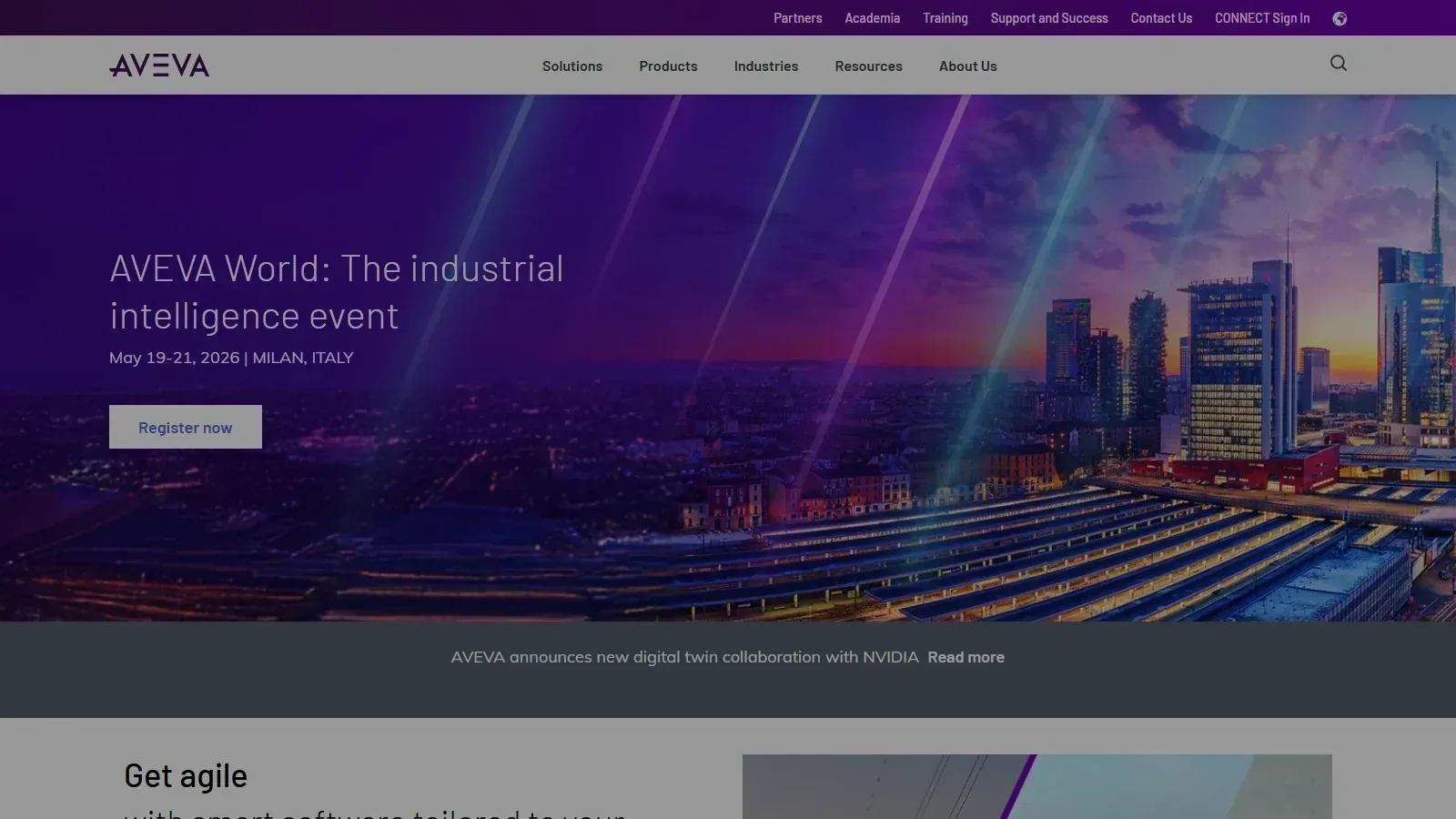Click the Register now button
Screen dimensions: 1456x819
click(186, 427)
